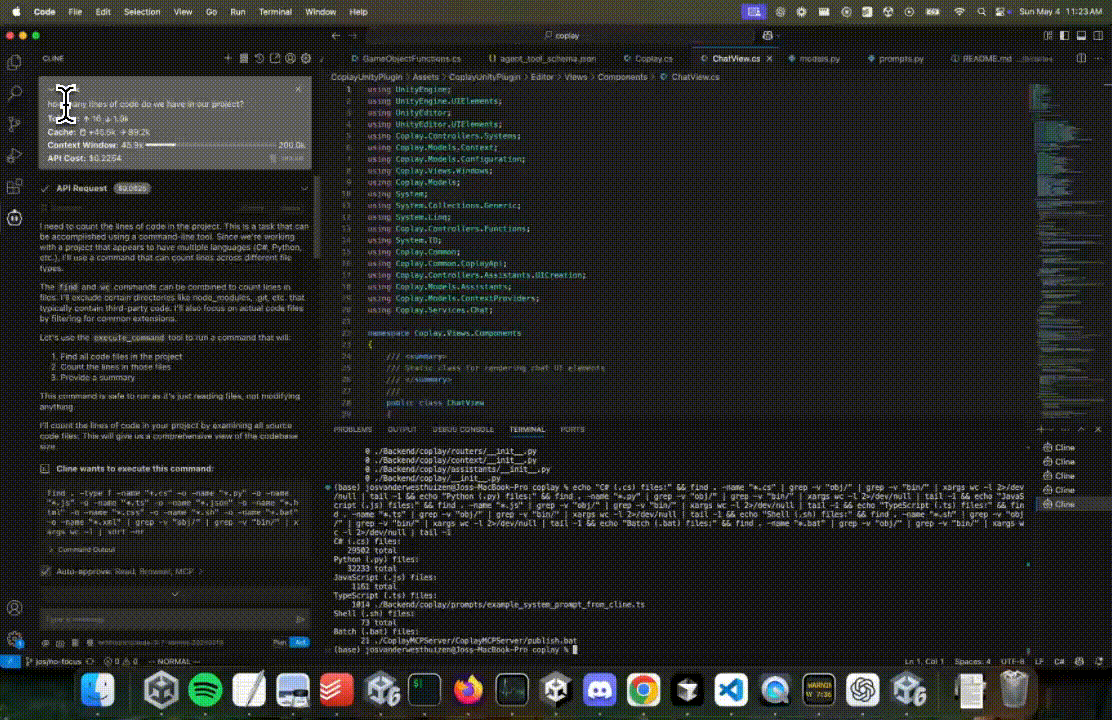Start a new Cline task with plus icon
This screenshot has width=1112, height=720.
pyautogui.click(x=228, y=59)
